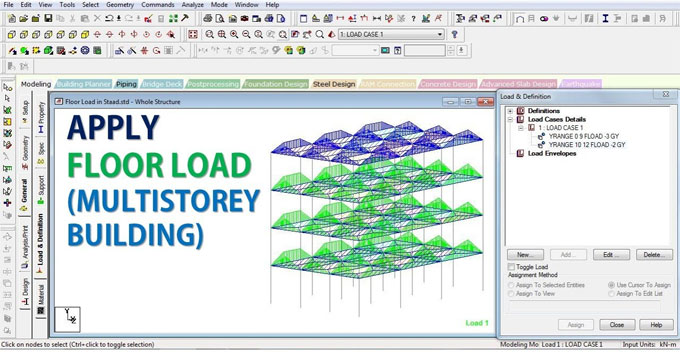Select the Isometric View cube icon

pyautogui.click(x=85, y=34)
